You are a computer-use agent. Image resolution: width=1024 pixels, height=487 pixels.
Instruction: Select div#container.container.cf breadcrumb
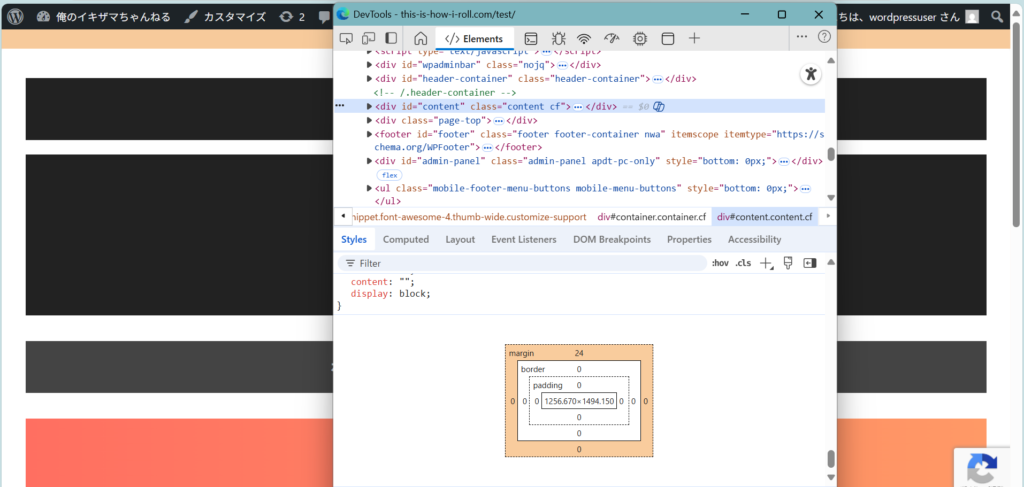tap(651, 216)
